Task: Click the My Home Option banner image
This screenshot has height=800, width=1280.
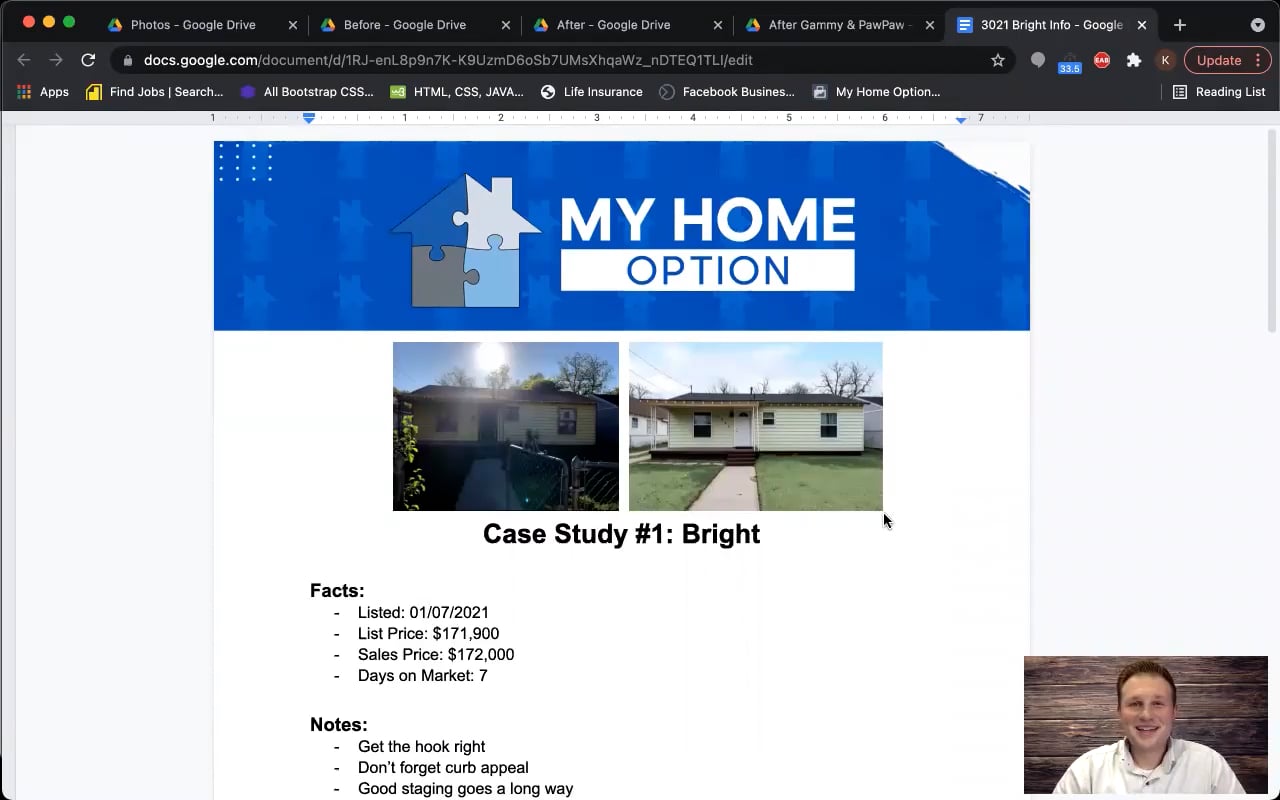Action: pos(622,236)
